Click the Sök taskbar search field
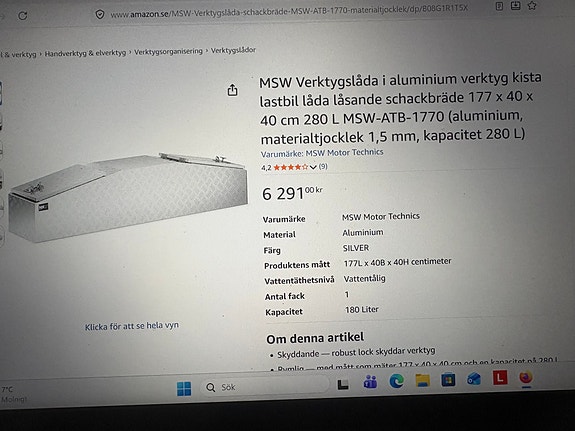Viewport: 575px width, 431px height. point(265,387)
